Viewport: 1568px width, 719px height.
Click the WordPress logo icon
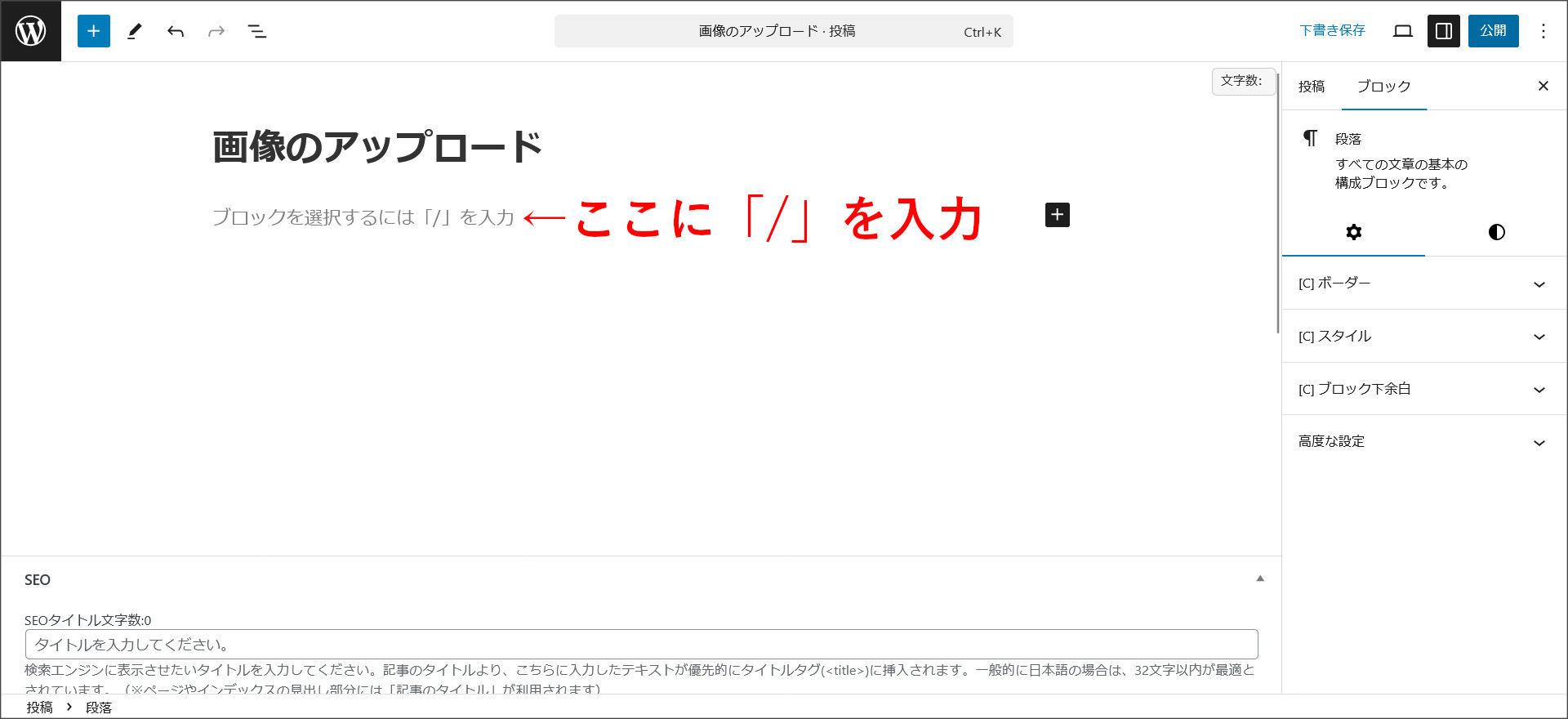click(31, 31)
